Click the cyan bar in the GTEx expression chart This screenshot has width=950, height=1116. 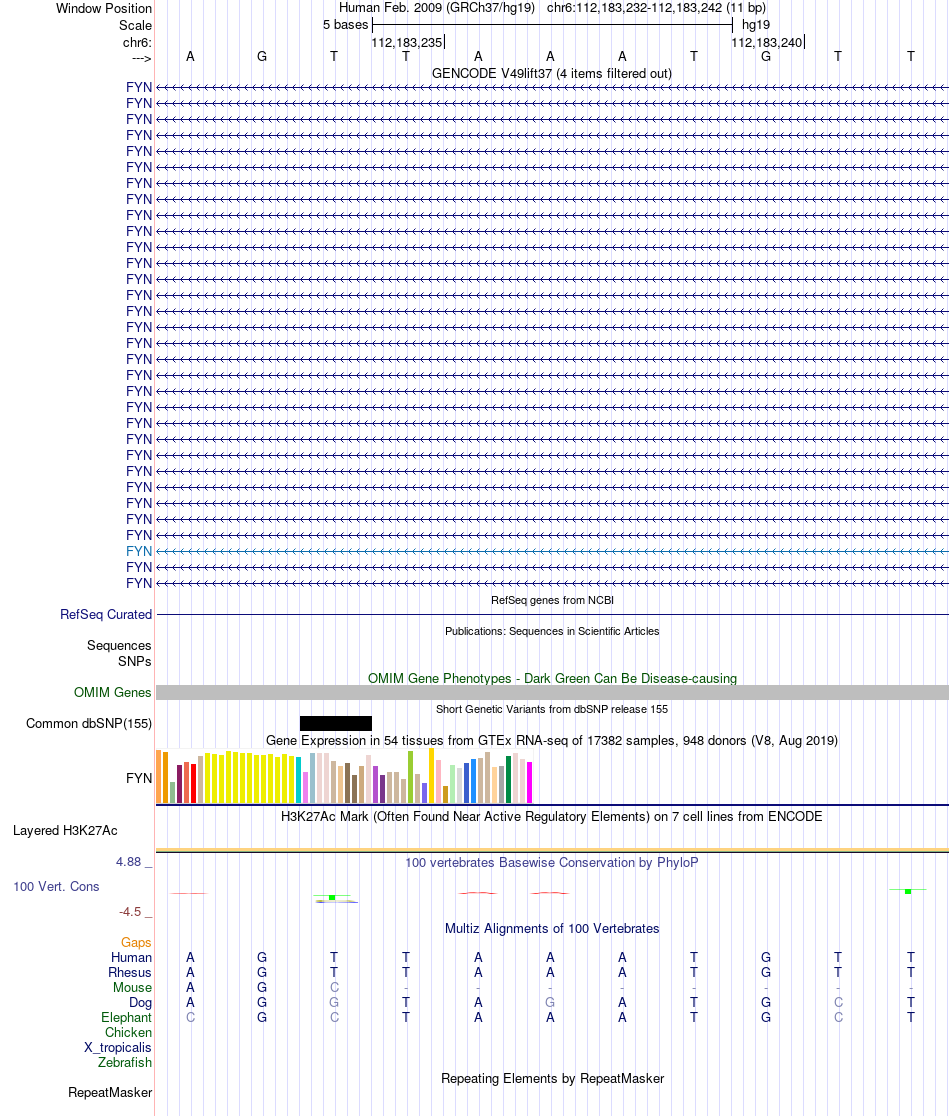(x=299, y=780)
